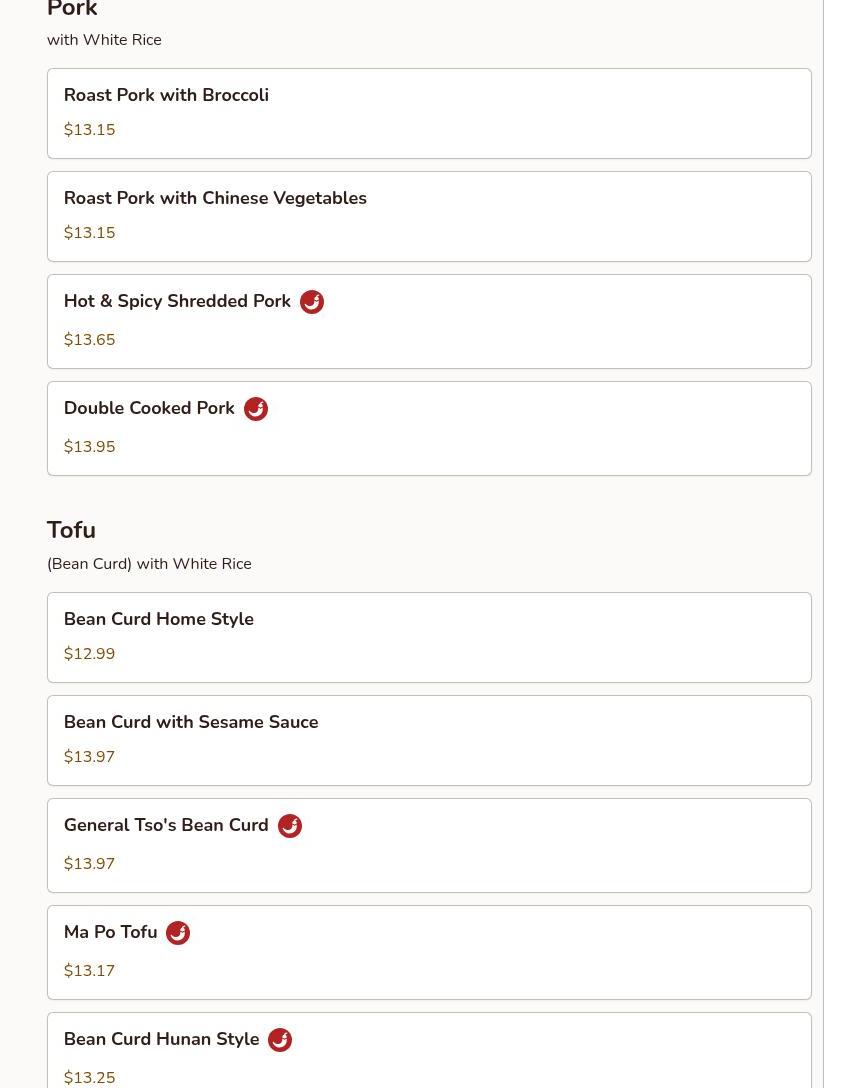Click spicy icon beside General Tso's Bean Curd
Viewport: 844px width, 1088px height.
point(290,826)
